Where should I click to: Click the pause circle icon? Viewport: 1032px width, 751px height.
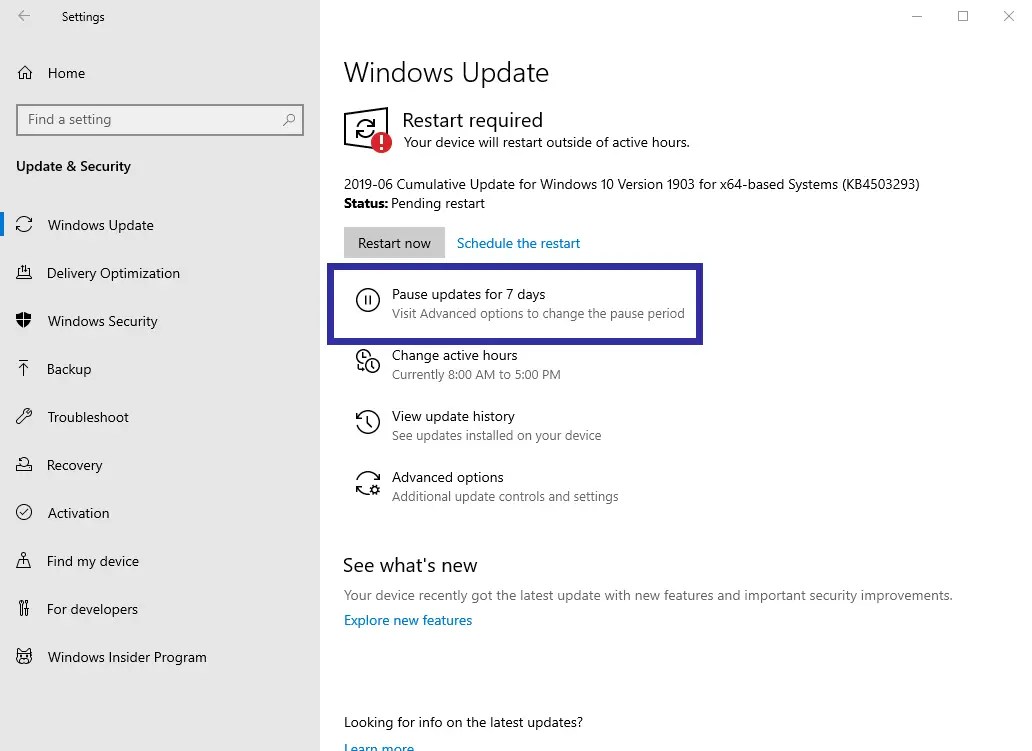tap(368, 300)
